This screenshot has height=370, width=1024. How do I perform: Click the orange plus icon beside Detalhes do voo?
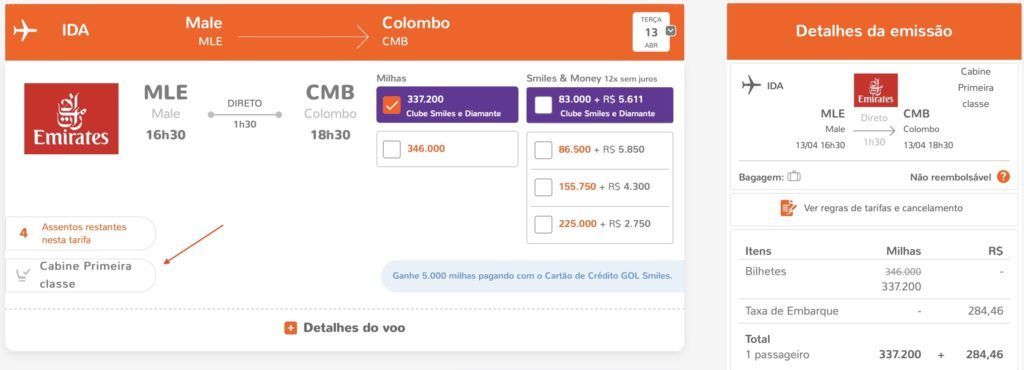click(291, 328)
